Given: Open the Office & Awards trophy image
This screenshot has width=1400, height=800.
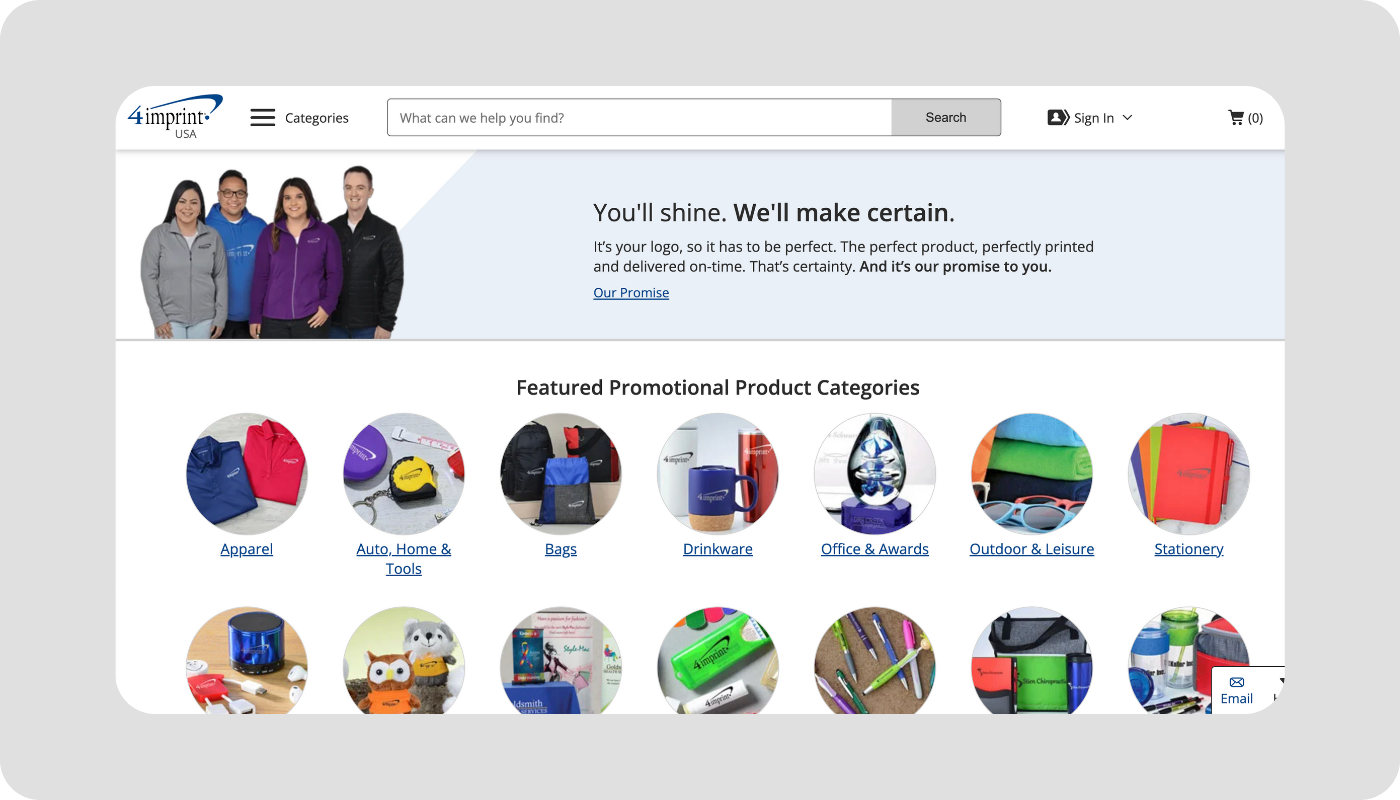Looking at the screenshot, I should tap(875, 474).
